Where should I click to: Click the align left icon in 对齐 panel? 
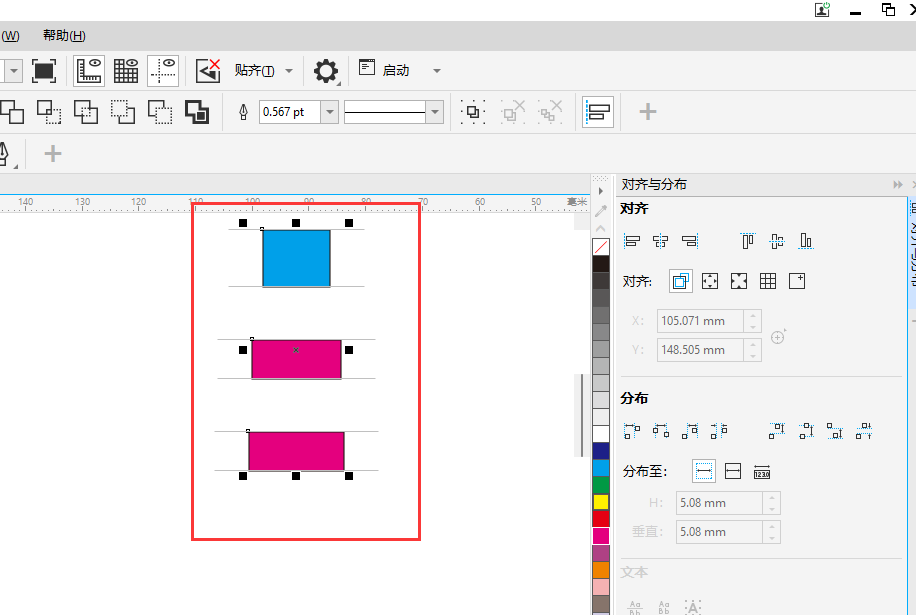[632, 241]
